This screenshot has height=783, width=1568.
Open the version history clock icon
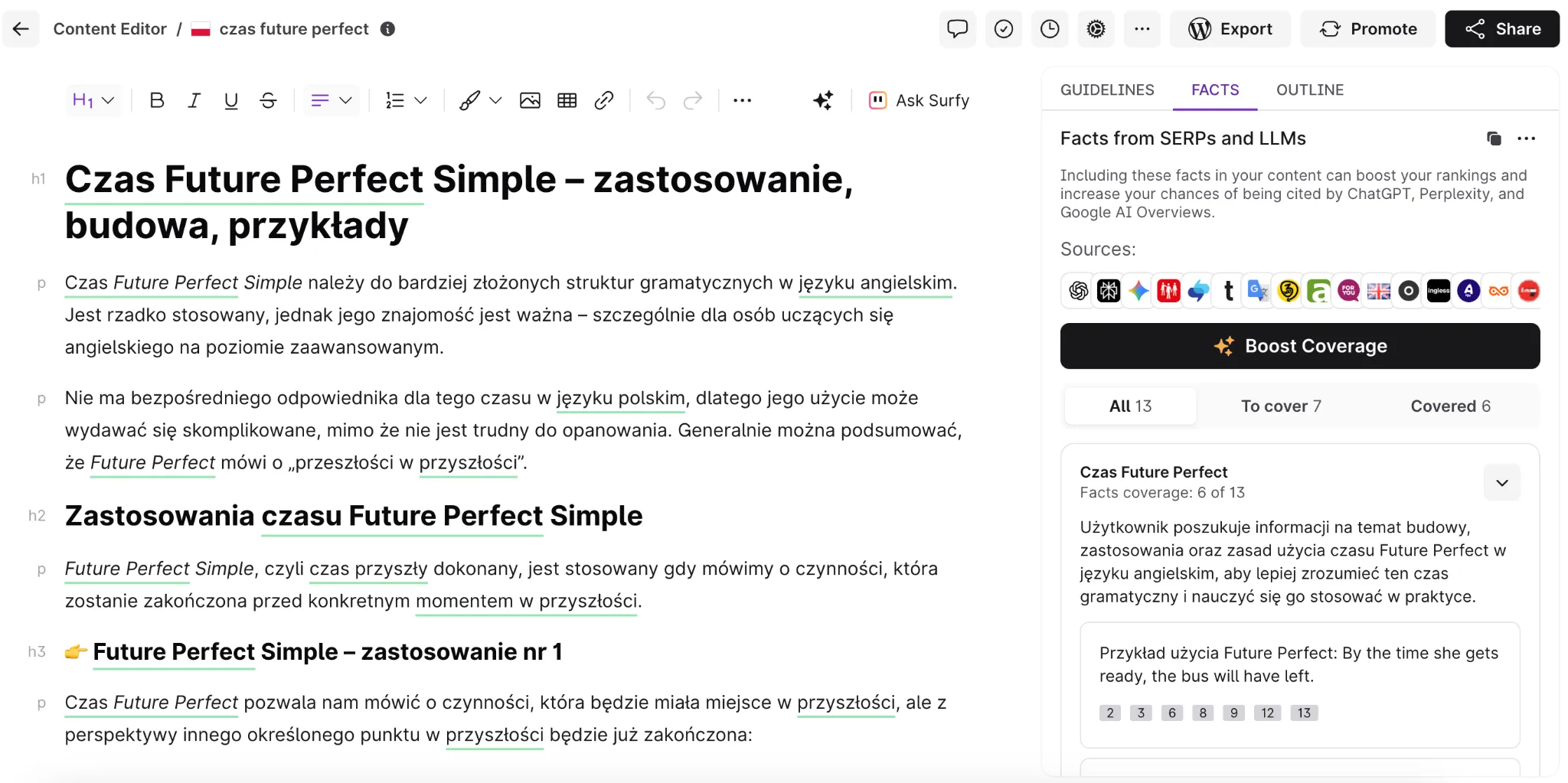click(1050, 29)
